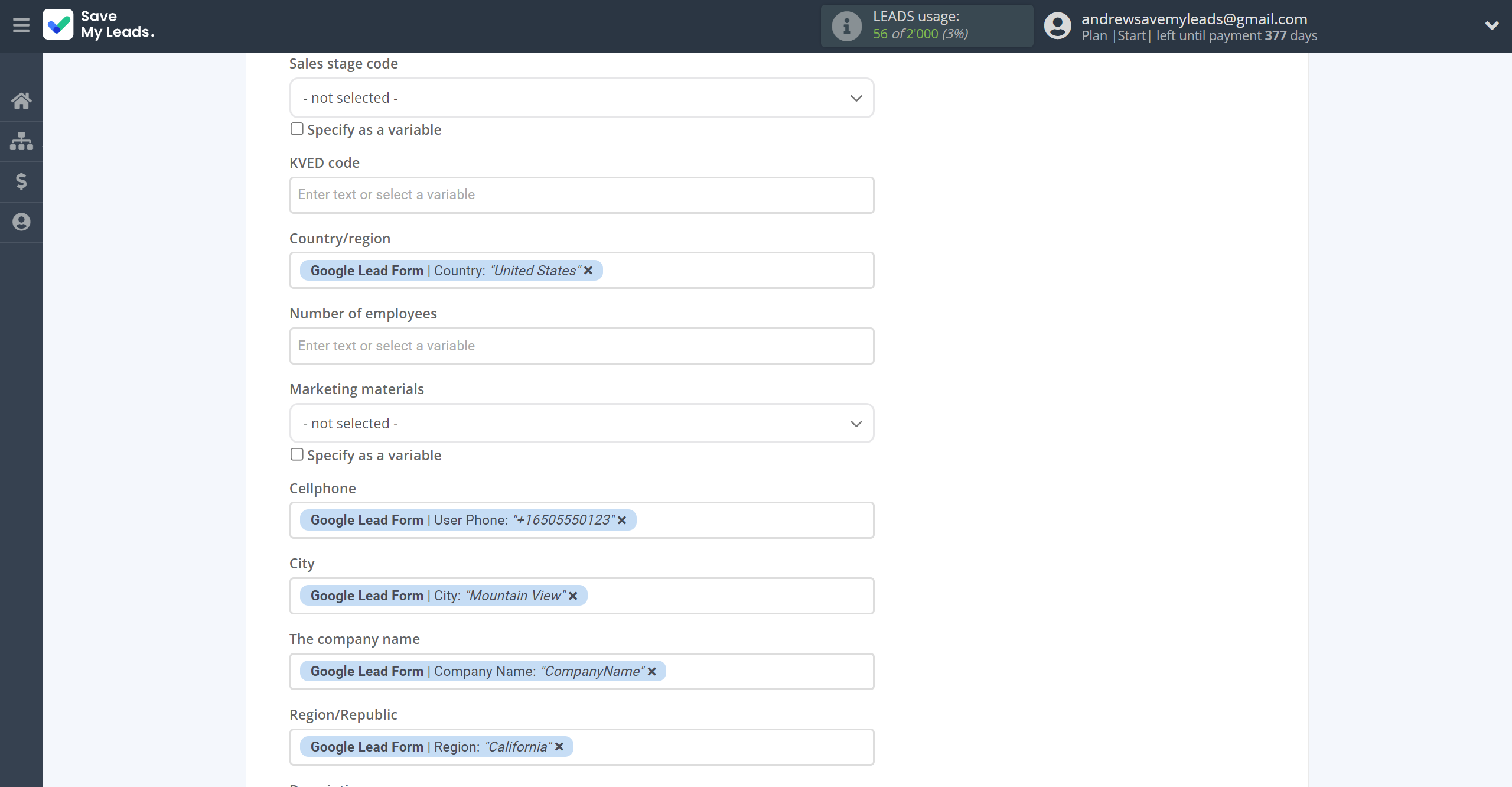Image resolution: width=1512 pixels, height=787 pixels.
Task: Tick 'Specify as a variable' under Marketing materials
Action: 296,454
